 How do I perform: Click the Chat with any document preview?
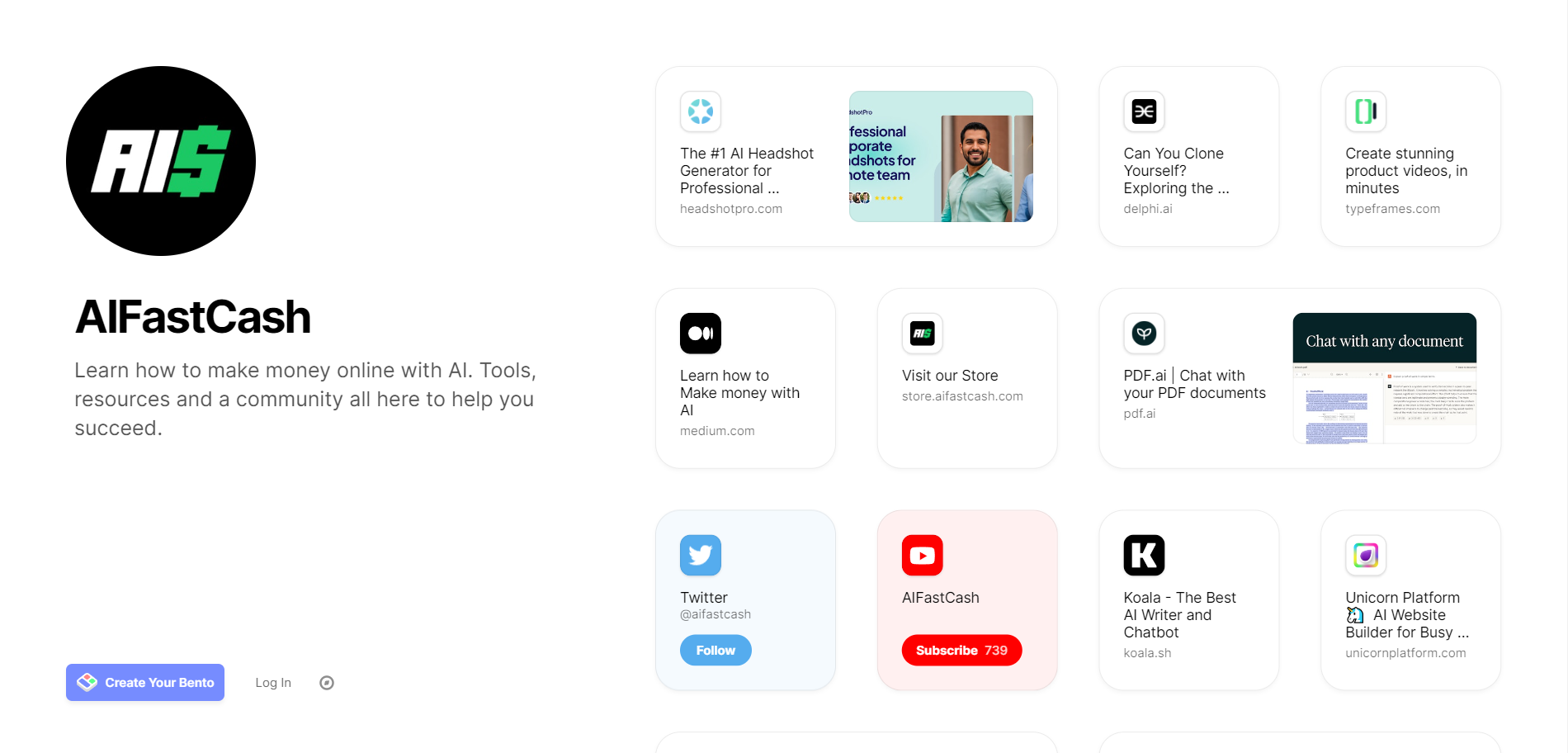(x=1385, y=378)
